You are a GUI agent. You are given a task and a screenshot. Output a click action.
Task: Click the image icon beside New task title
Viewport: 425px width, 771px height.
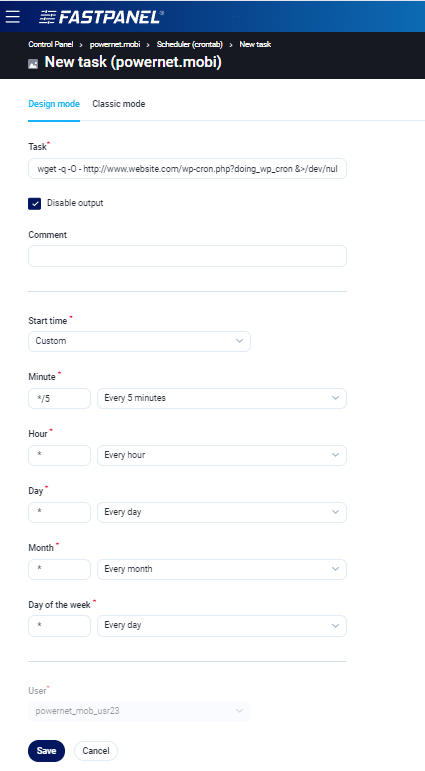(x=33, y=64)
